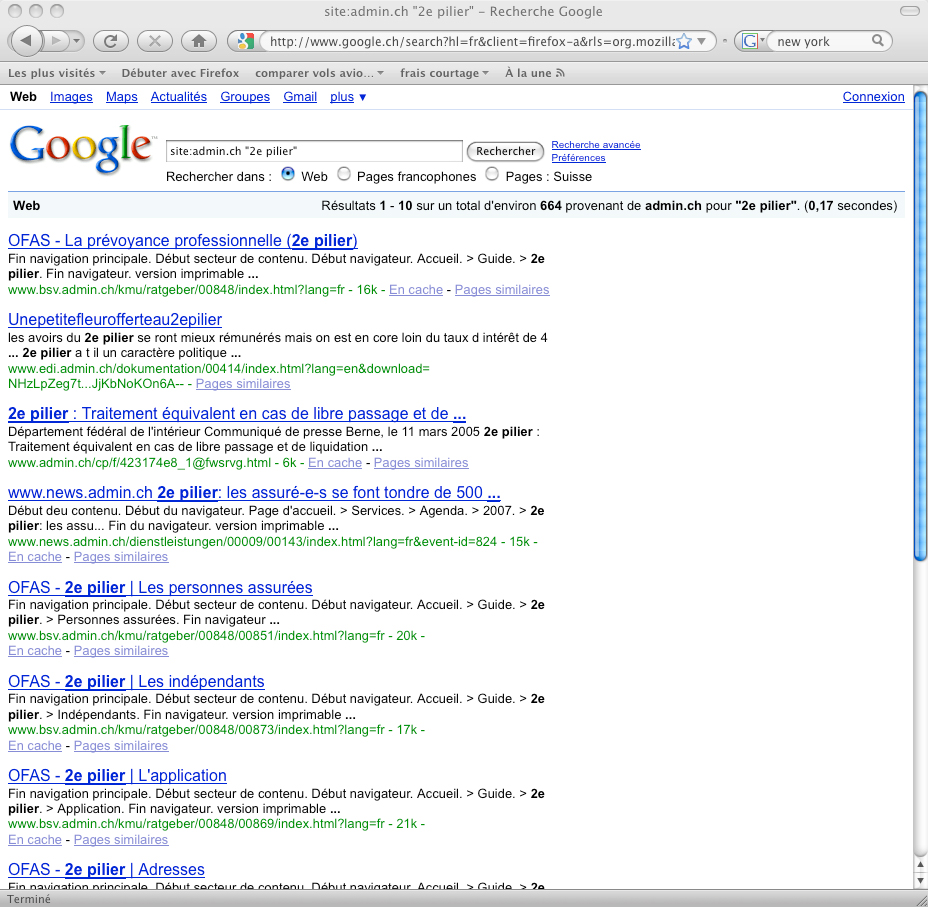
Task: Open the www.news.admin.ch 2e pilier result
Action: tap(254, 492)
